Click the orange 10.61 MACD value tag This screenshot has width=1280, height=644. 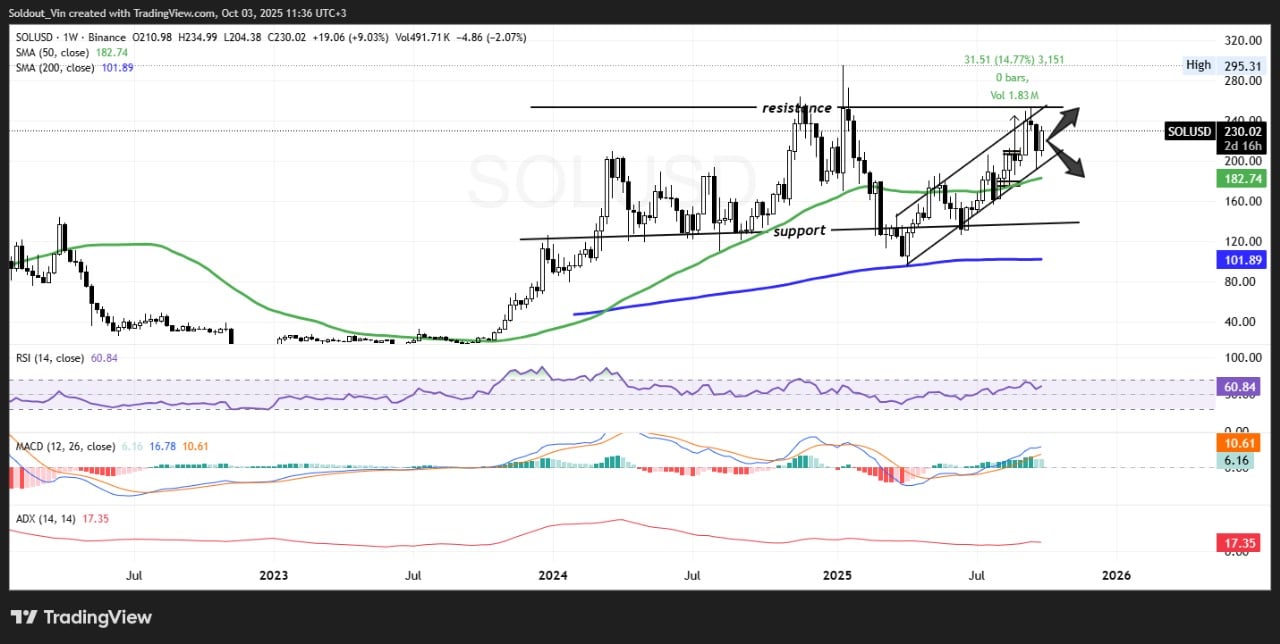click(x=1240, y=442)
